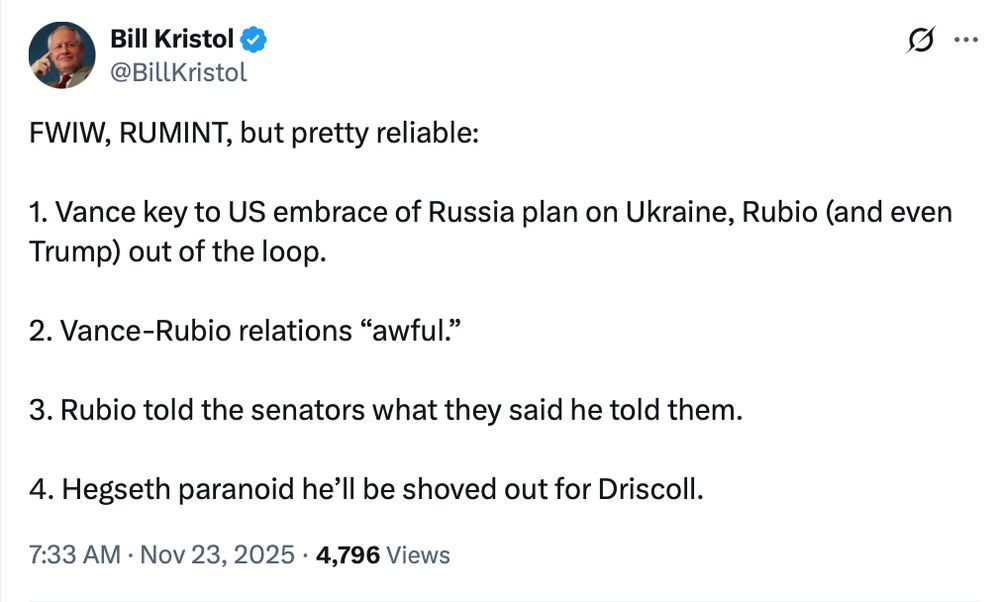Click the 'Trump) out of the loop' line
Viewport: 1000px width, 602px height.
point(177,252)
